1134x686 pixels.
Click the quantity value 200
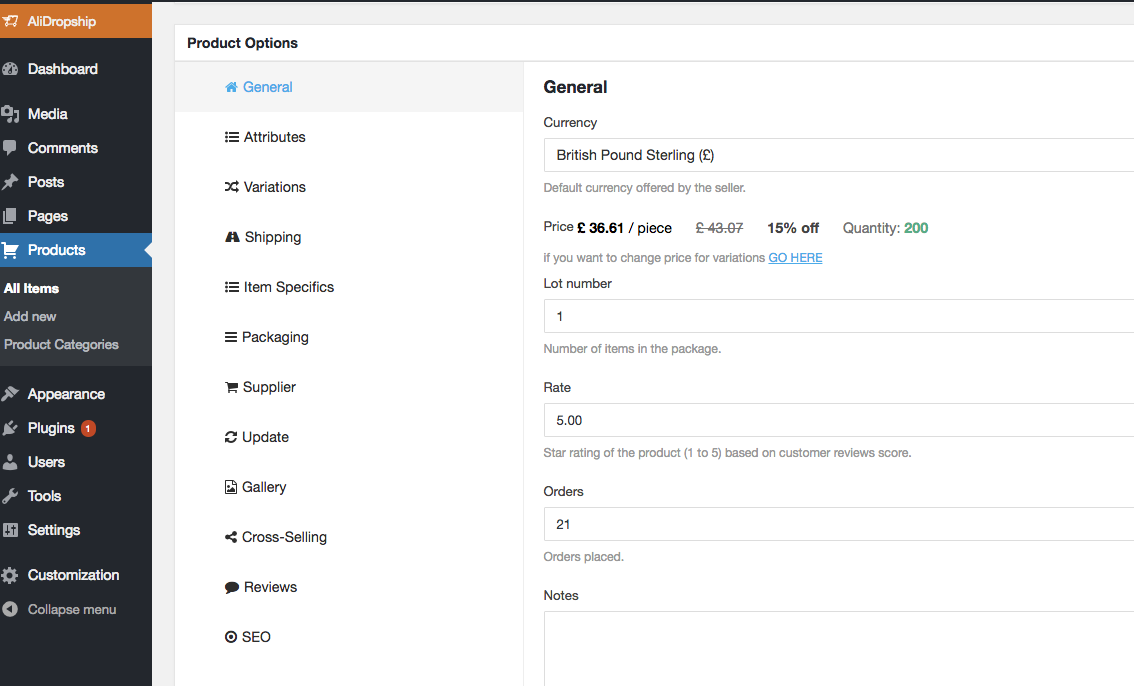pos(916,228)
